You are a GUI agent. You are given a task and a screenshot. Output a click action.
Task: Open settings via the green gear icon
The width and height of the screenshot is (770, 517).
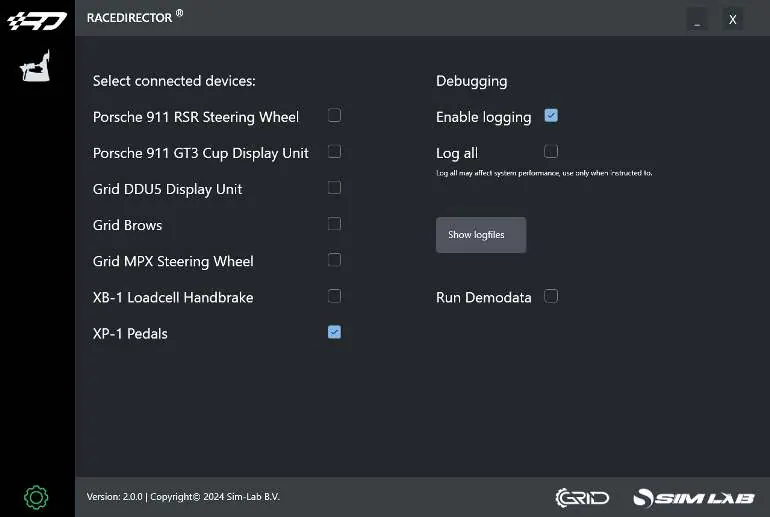click(x=36, y=497)
